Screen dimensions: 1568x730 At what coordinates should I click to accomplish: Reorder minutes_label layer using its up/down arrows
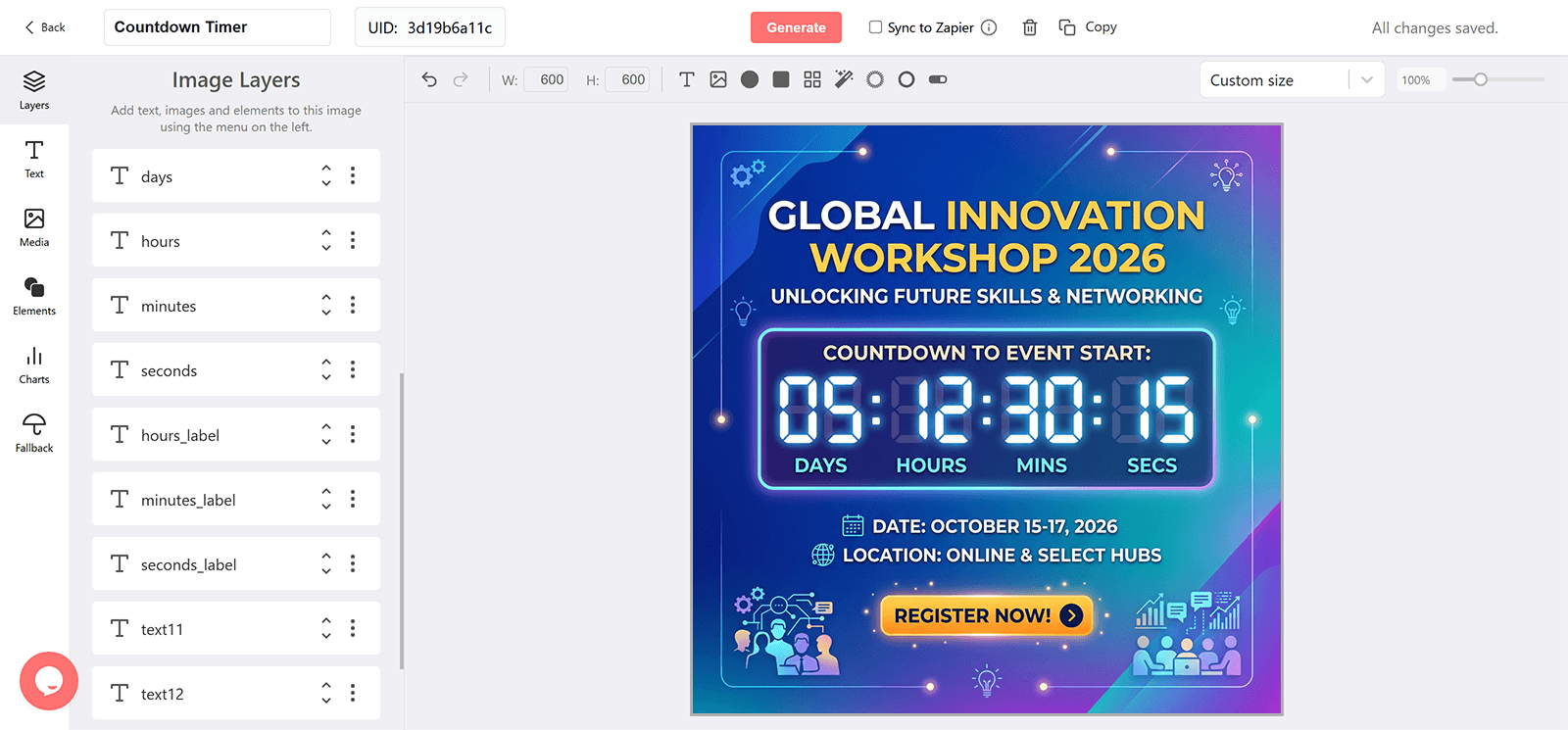point(326,499)
